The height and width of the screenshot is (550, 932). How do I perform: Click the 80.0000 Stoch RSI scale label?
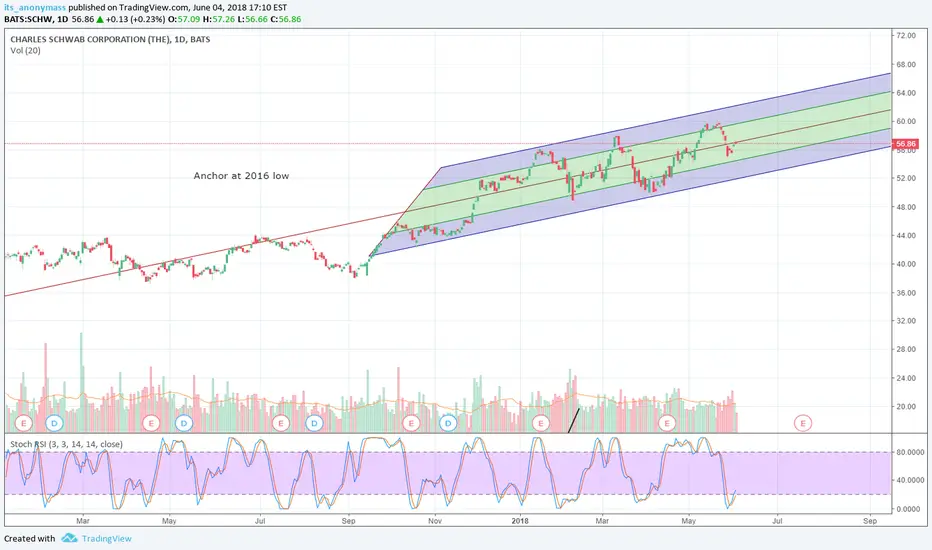tap(910, 452)
